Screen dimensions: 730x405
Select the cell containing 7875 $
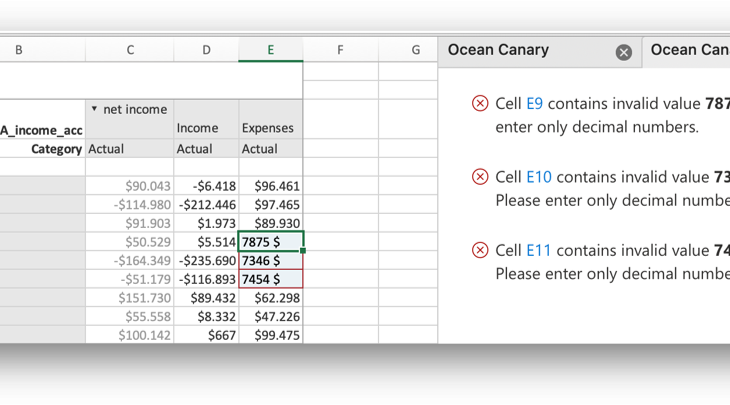point(270,242)
